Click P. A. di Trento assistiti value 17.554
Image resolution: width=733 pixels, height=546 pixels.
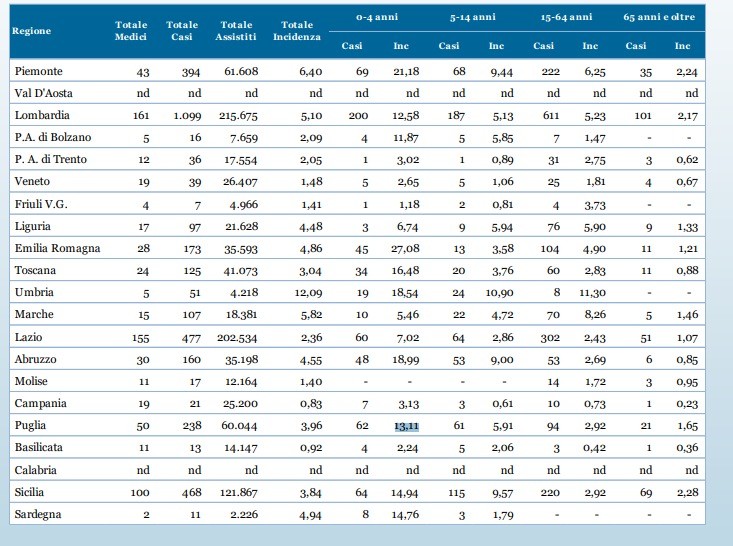241,160
